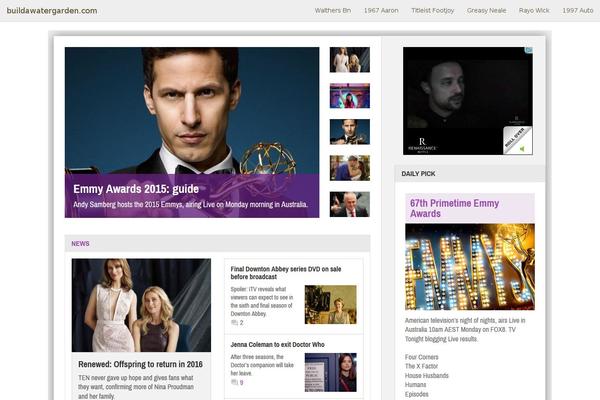Click Andy Samberg hosts the 2015 Emmys caption

point(190,204)
